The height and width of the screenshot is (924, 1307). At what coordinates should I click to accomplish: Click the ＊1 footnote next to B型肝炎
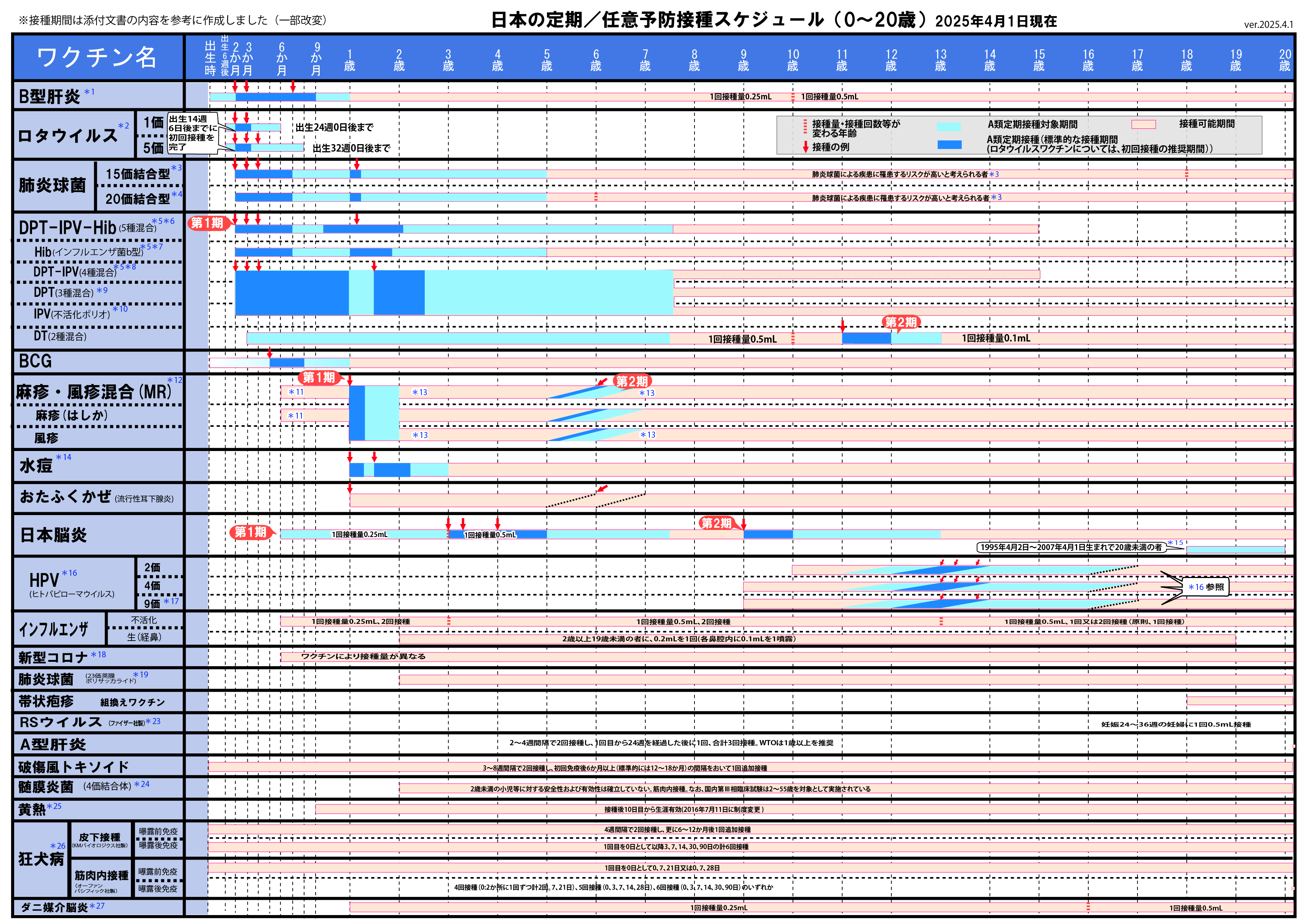coord(89,92)
